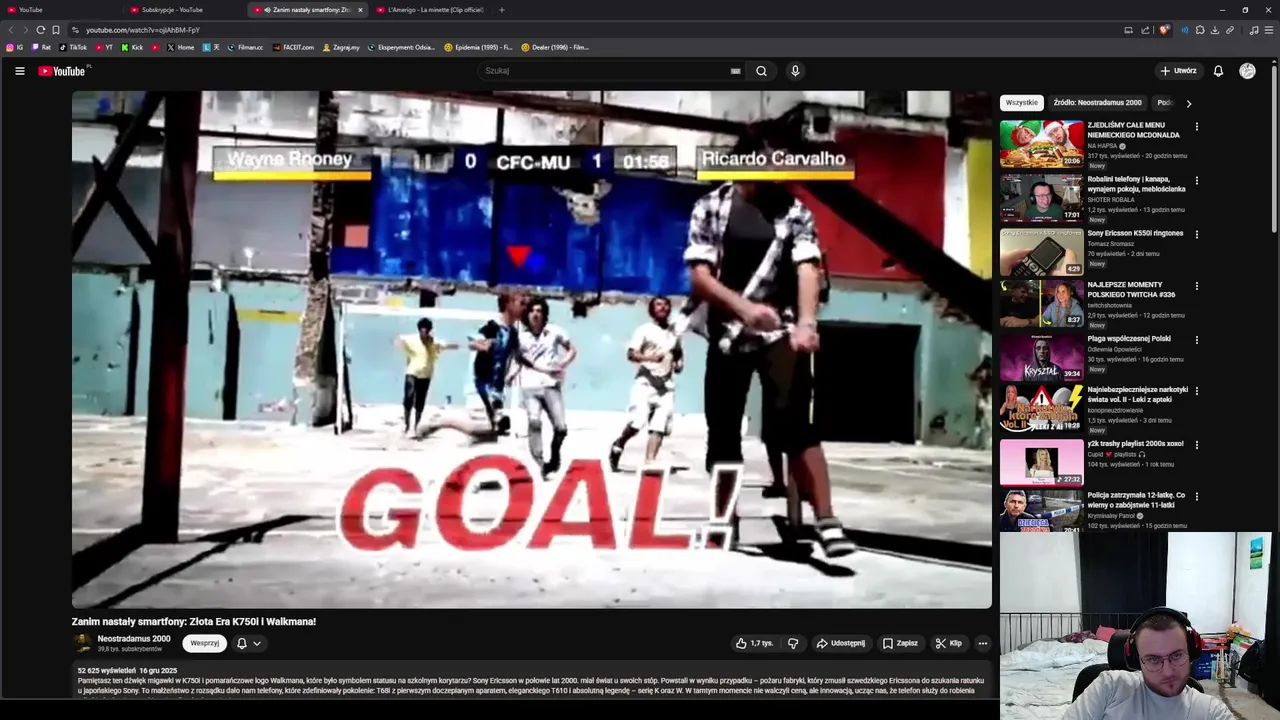The image size is (1280, 720).
Task: Open Brave Shields lion icon
Action: pos(1164,30)
